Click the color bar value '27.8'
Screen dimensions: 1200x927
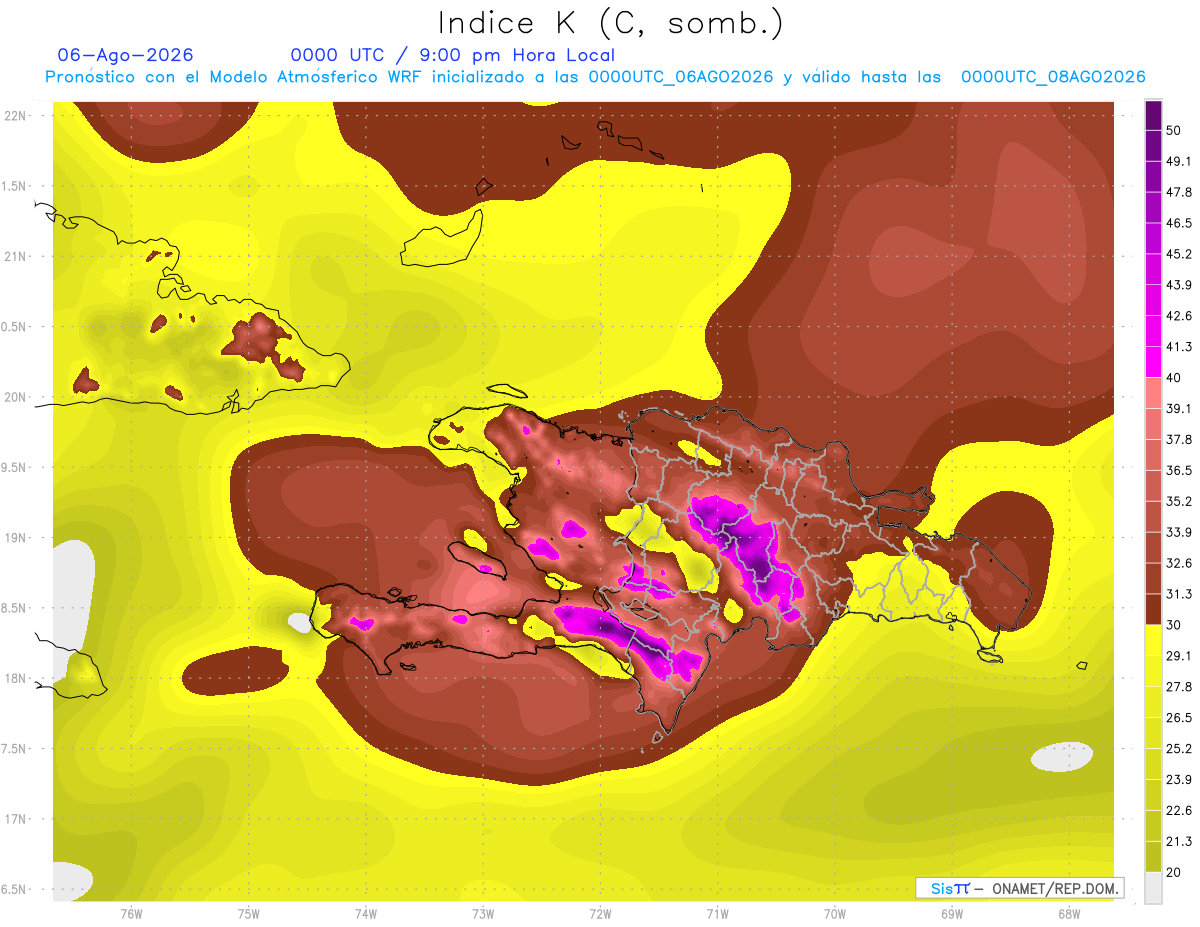coord(1178,687)
